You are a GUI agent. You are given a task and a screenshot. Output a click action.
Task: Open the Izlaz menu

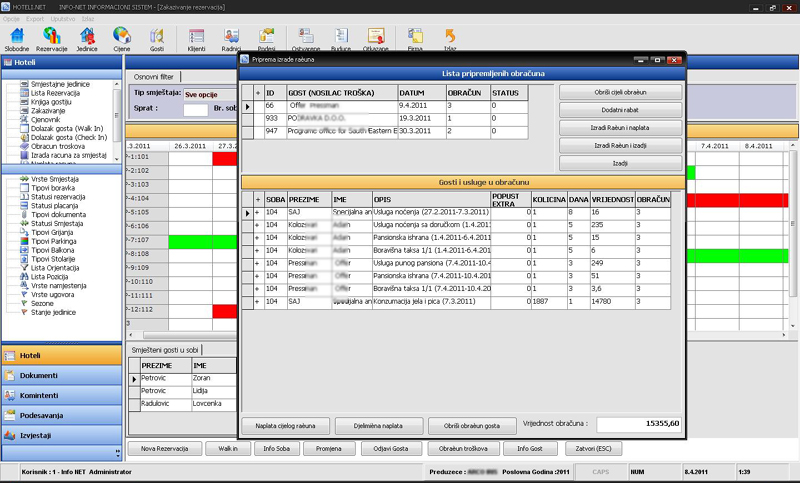[88, 19]
